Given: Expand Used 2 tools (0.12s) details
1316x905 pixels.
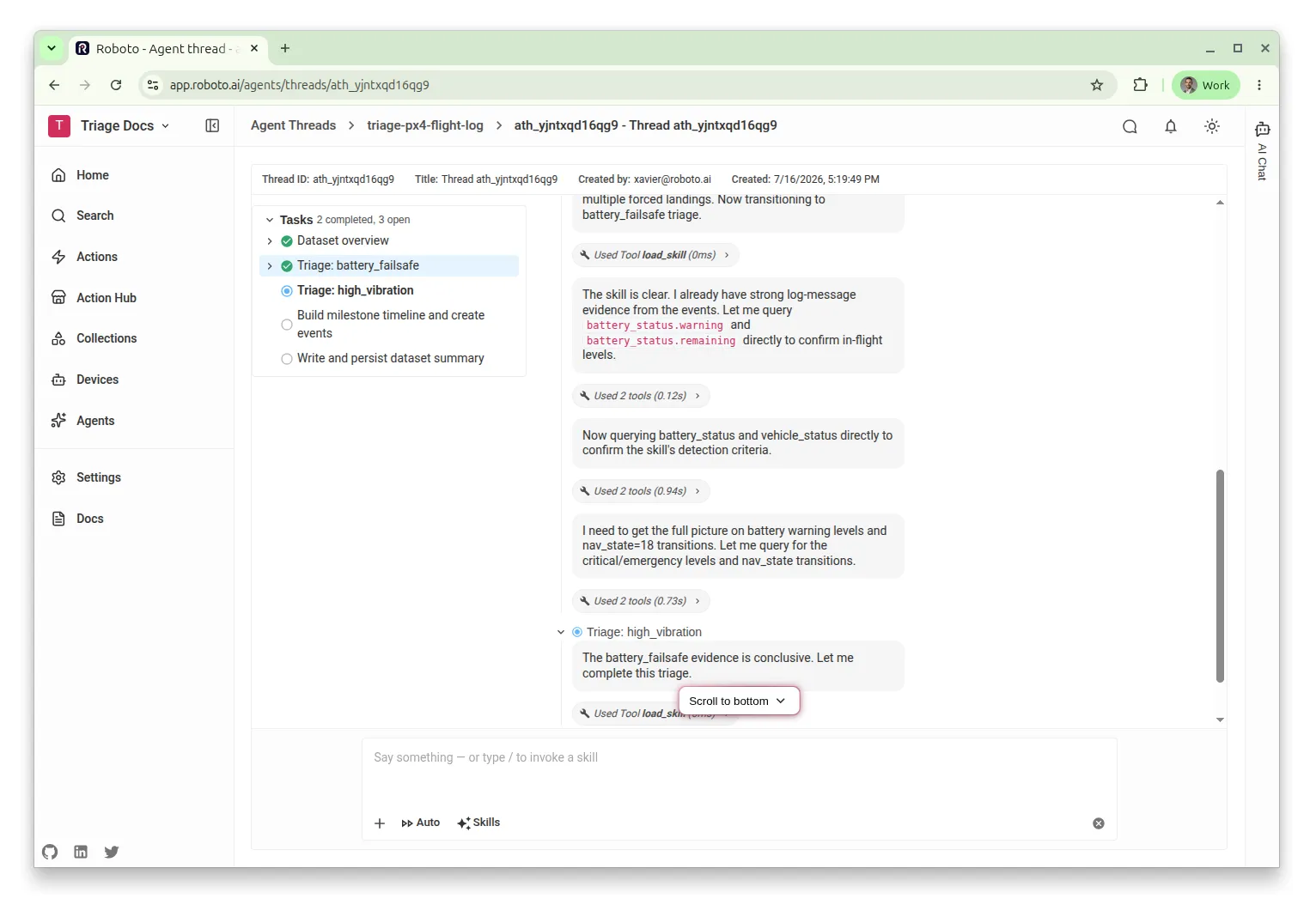Looking at the screenshot, I should (641, 396).
